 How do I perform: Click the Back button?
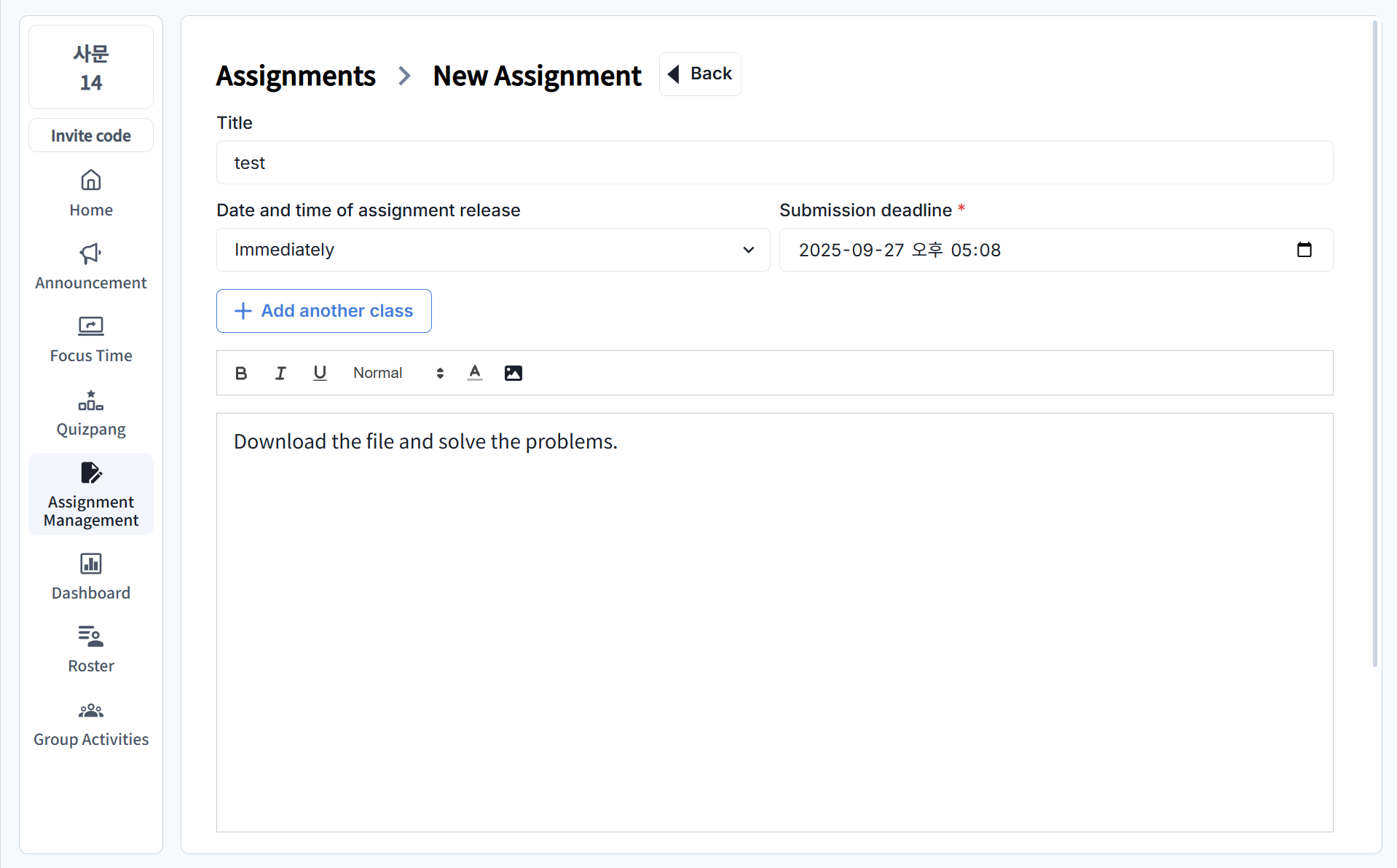pos(700,74)
